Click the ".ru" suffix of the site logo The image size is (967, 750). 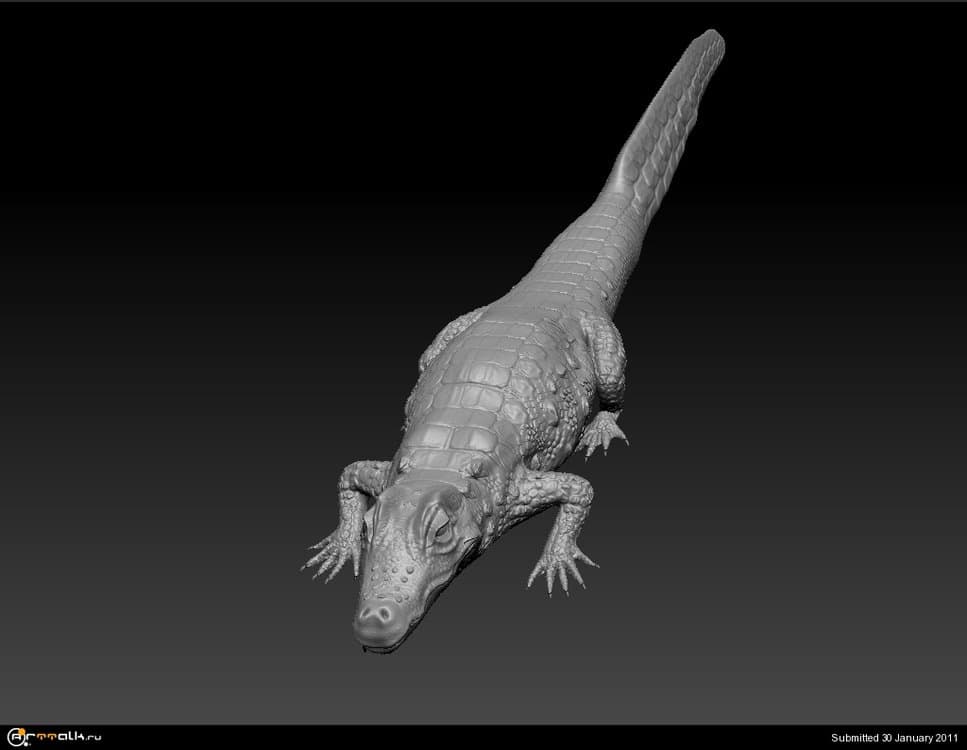[92, 738]
